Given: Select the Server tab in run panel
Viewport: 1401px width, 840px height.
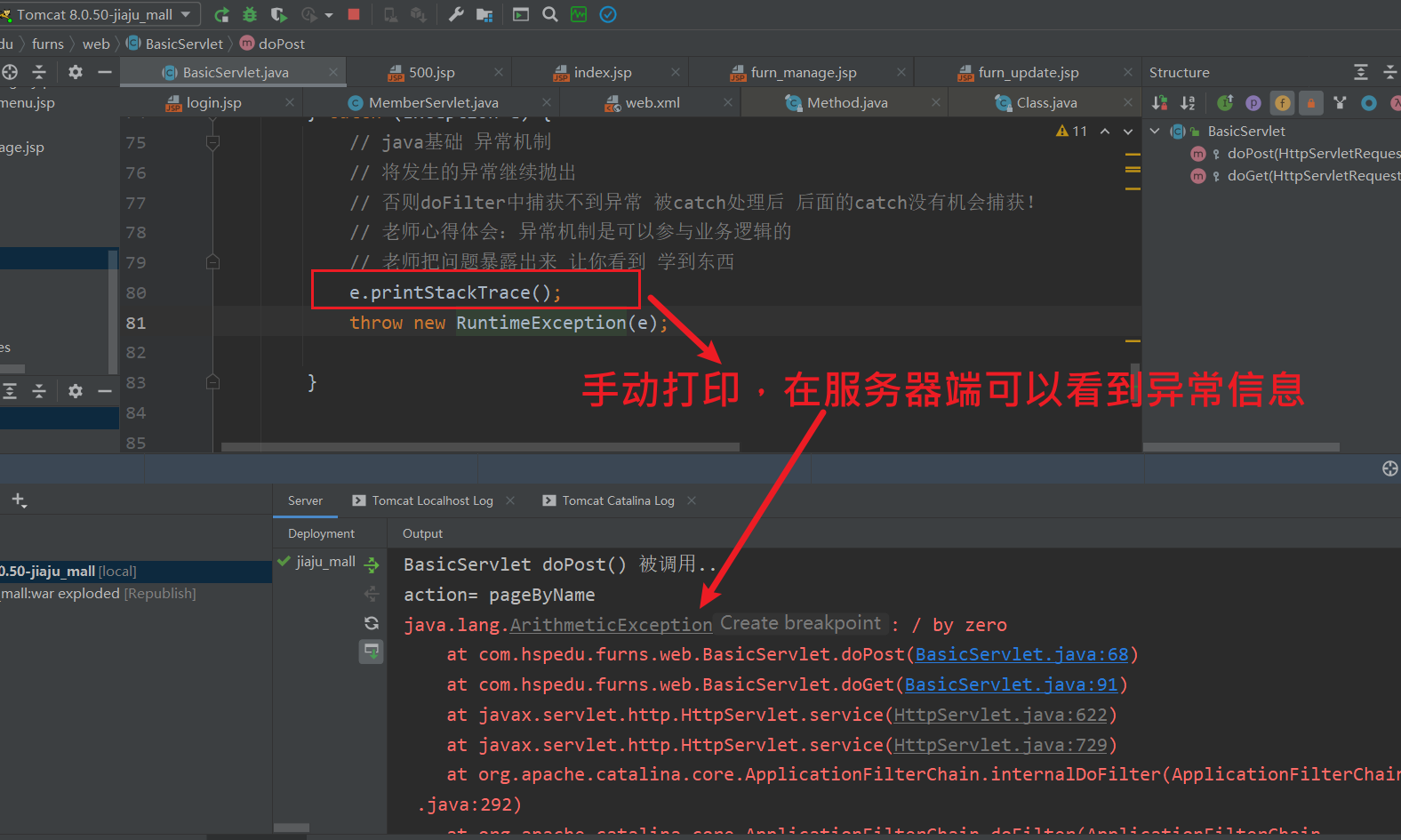Looking at the screenshot, I should click(x=305, y=500).
